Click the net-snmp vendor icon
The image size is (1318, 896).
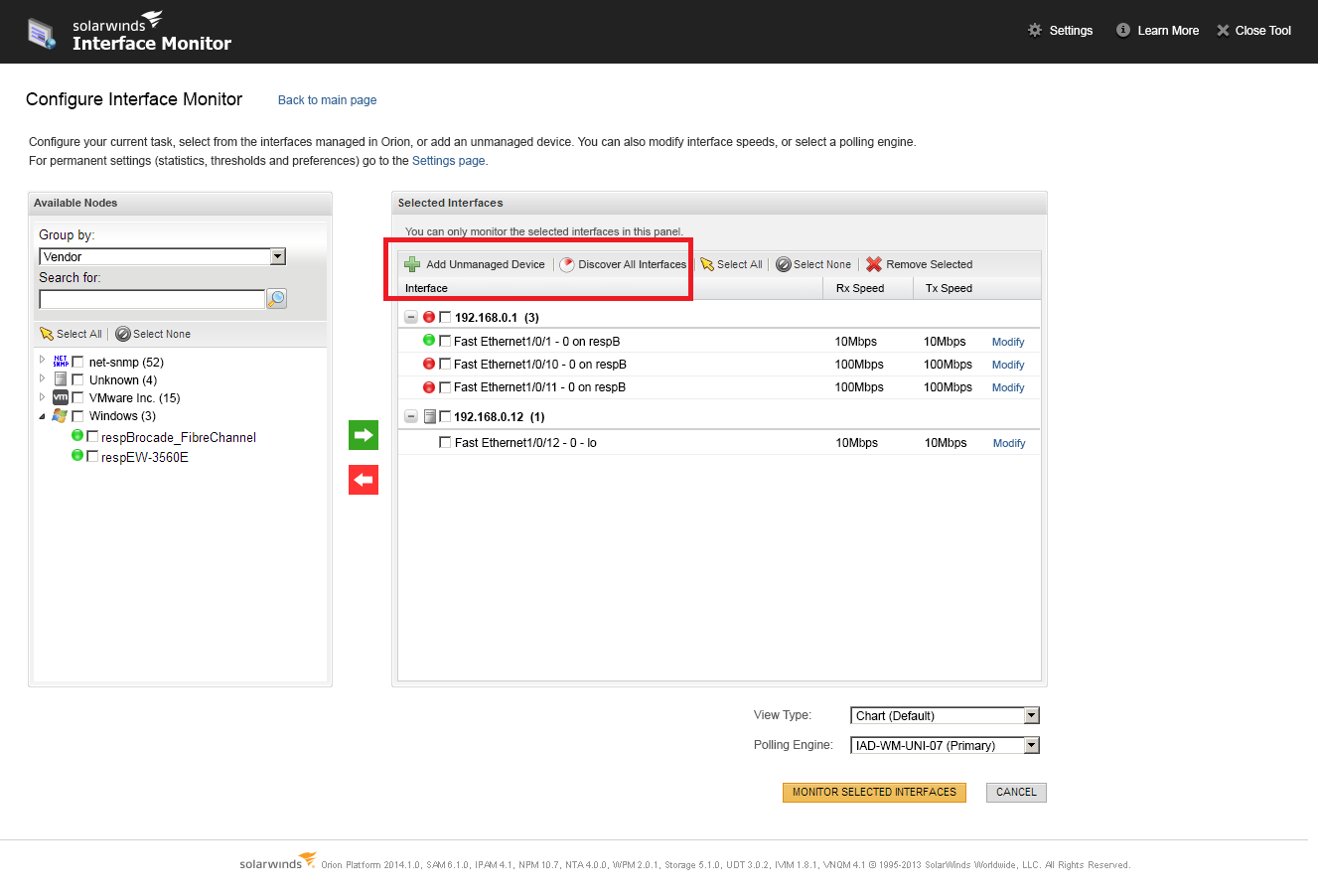tap(61, 362)
